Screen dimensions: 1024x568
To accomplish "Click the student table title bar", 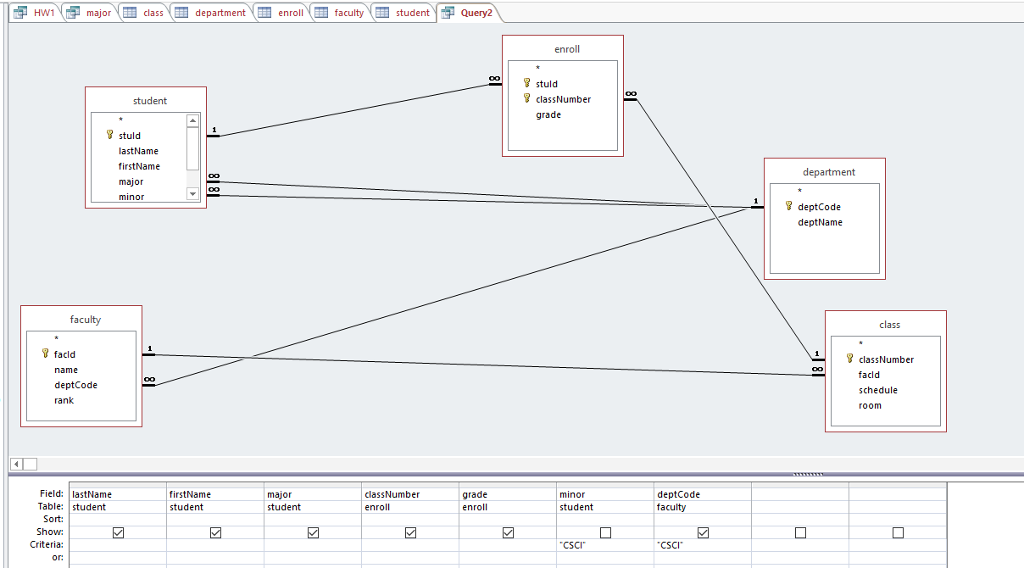I will click(x=146, y=101).
